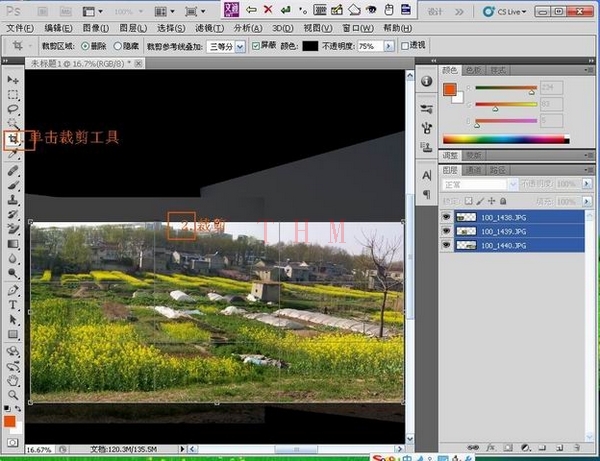This screenshot has width=600, height=461.
Task: Select the Rectangle shape tool
Action: click(x=13, y=334)
